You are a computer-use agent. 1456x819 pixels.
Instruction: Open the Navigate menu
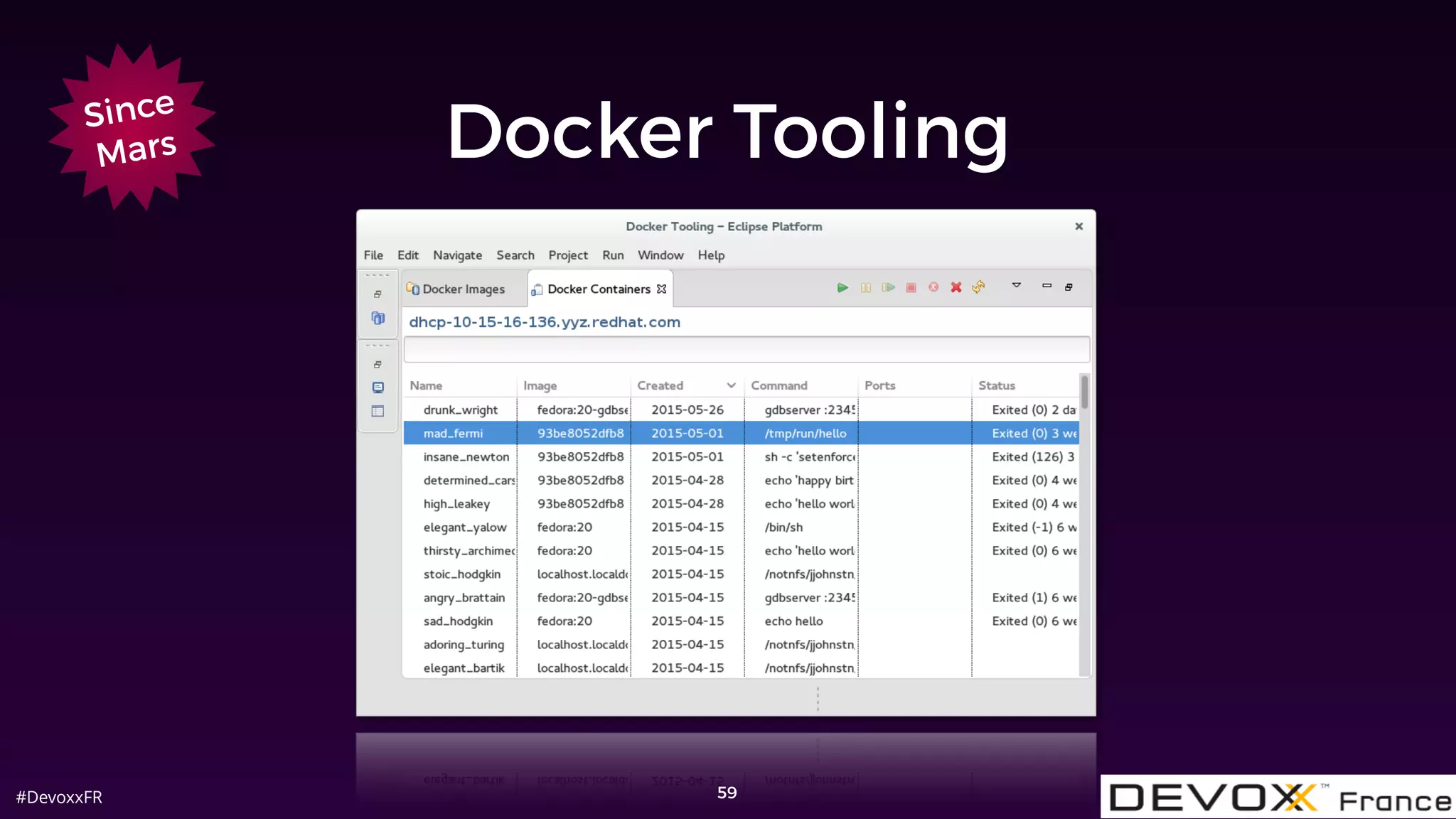[457, 255]
